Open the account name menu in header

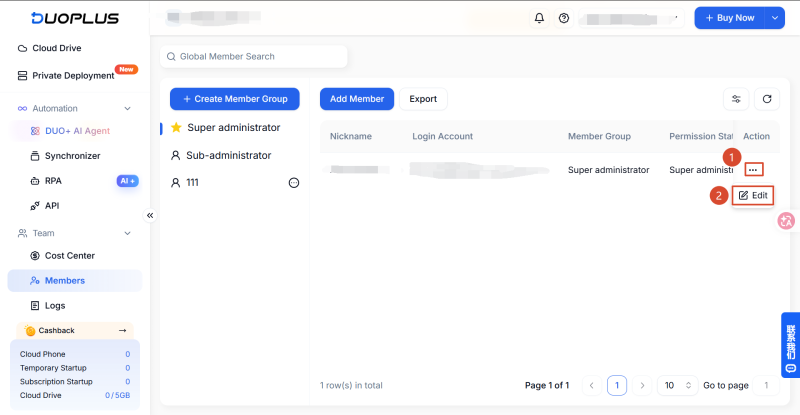tap(631, 18)
